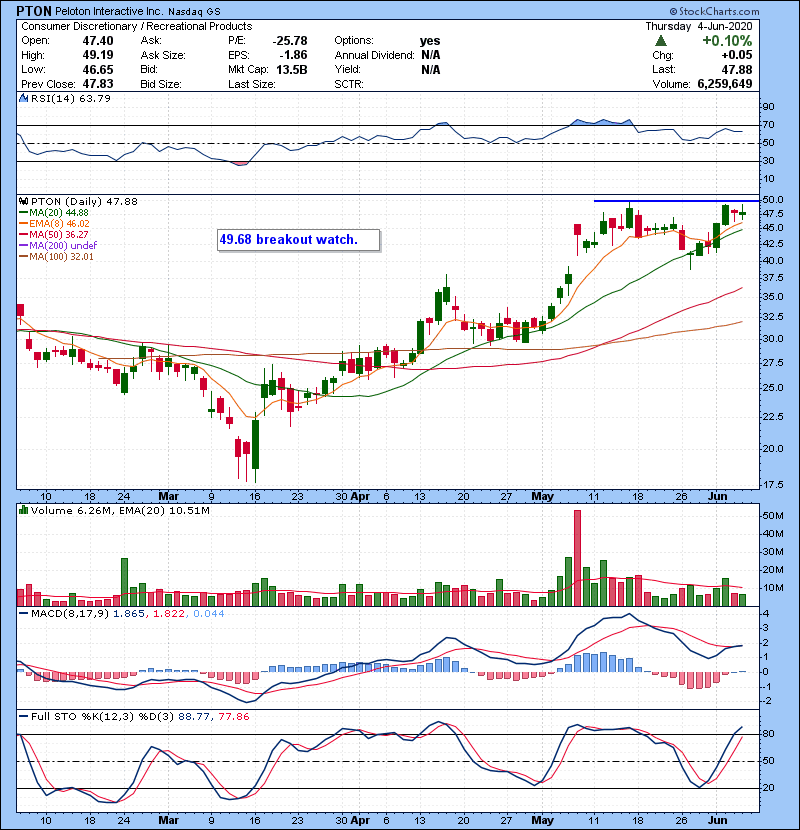Click the 50.0 price axis label
This screenshot has height=830, width=800.
(x=772, y=200)
